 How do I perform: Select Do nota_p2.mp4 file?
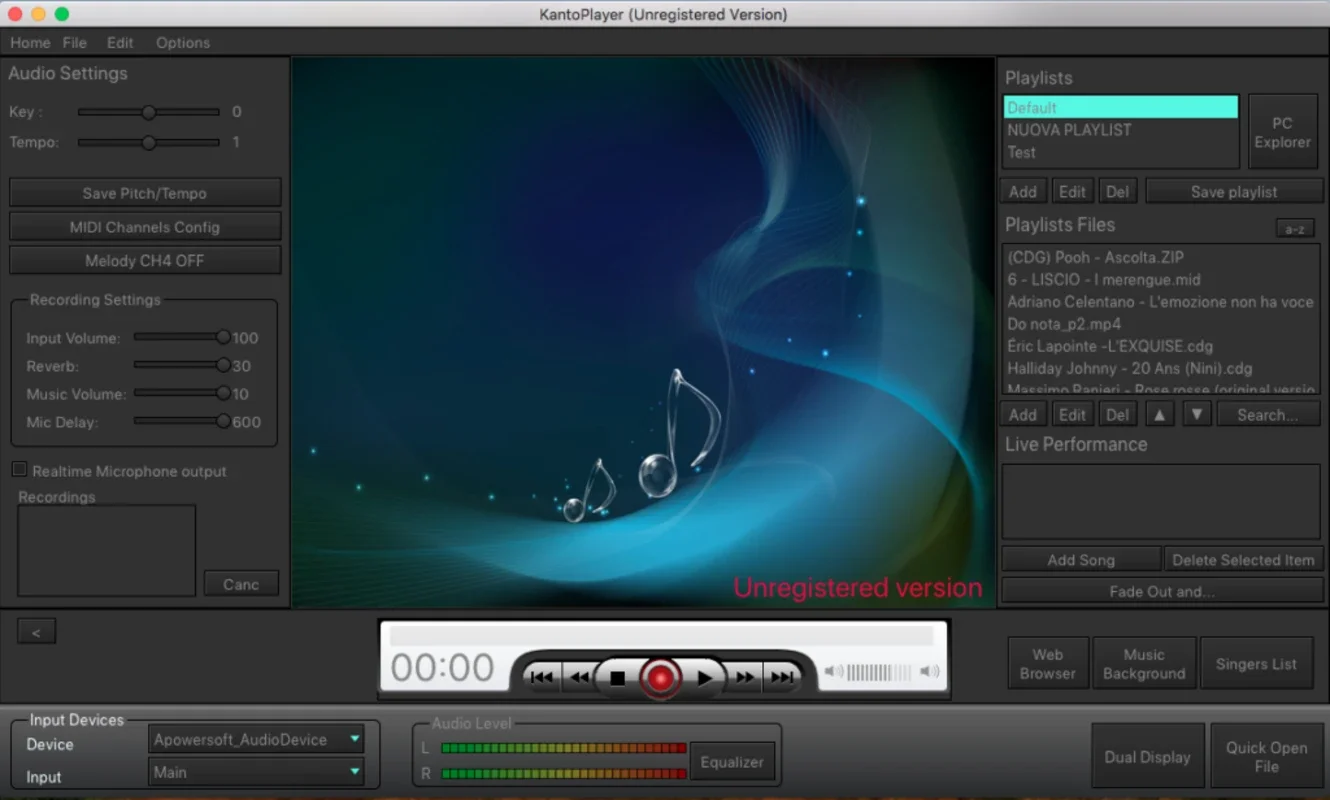click(x=1160, y=323)
